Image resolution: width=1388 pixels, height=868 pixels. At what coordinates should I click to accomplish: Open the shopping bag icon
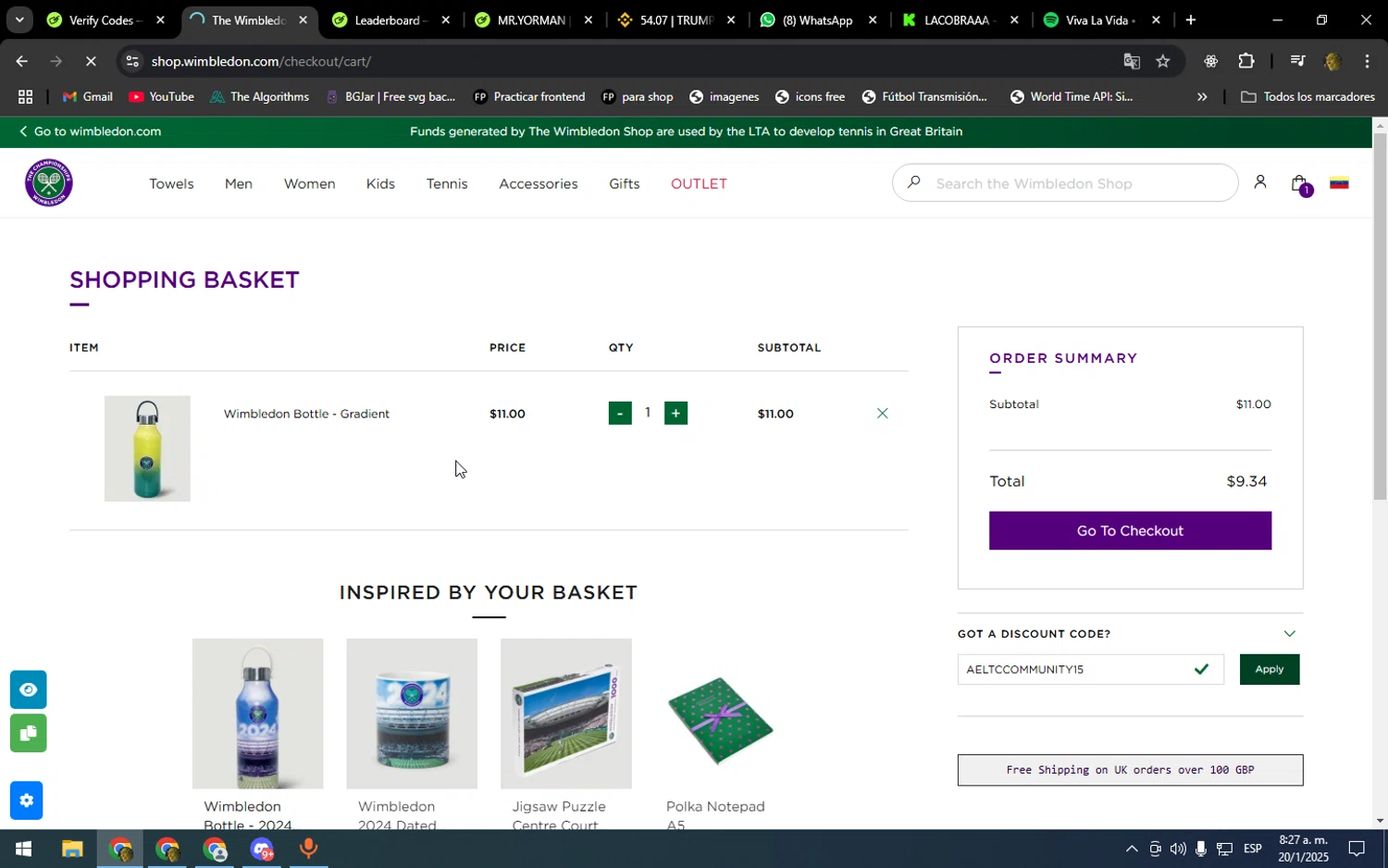pyautogui.click(x=1300, y=184)
